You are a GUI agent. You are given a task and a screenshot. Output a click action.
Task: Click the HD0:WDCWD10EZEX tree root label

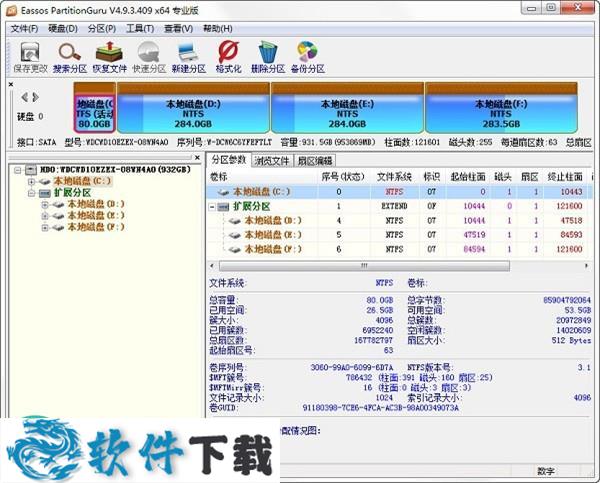click(x=115, y=169)
